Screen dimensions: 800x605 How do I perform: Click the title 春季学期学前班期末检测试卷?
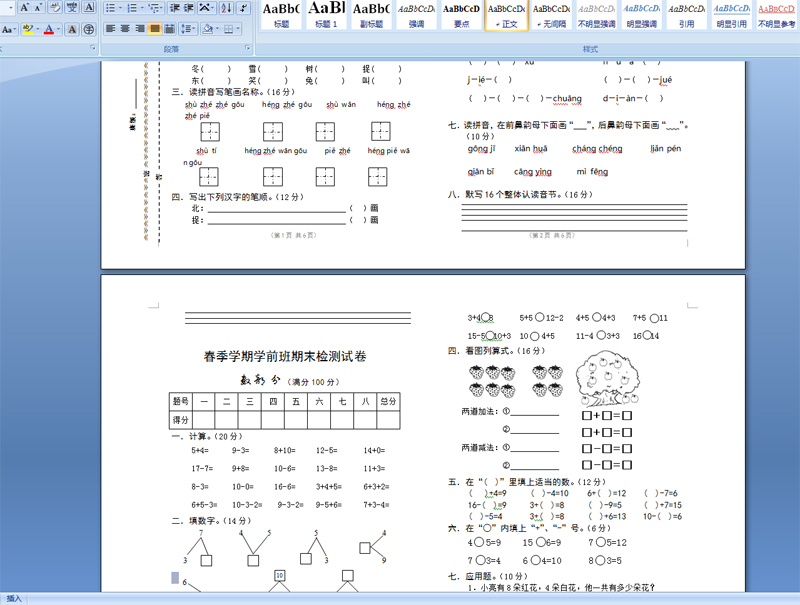tap(285, 357)
